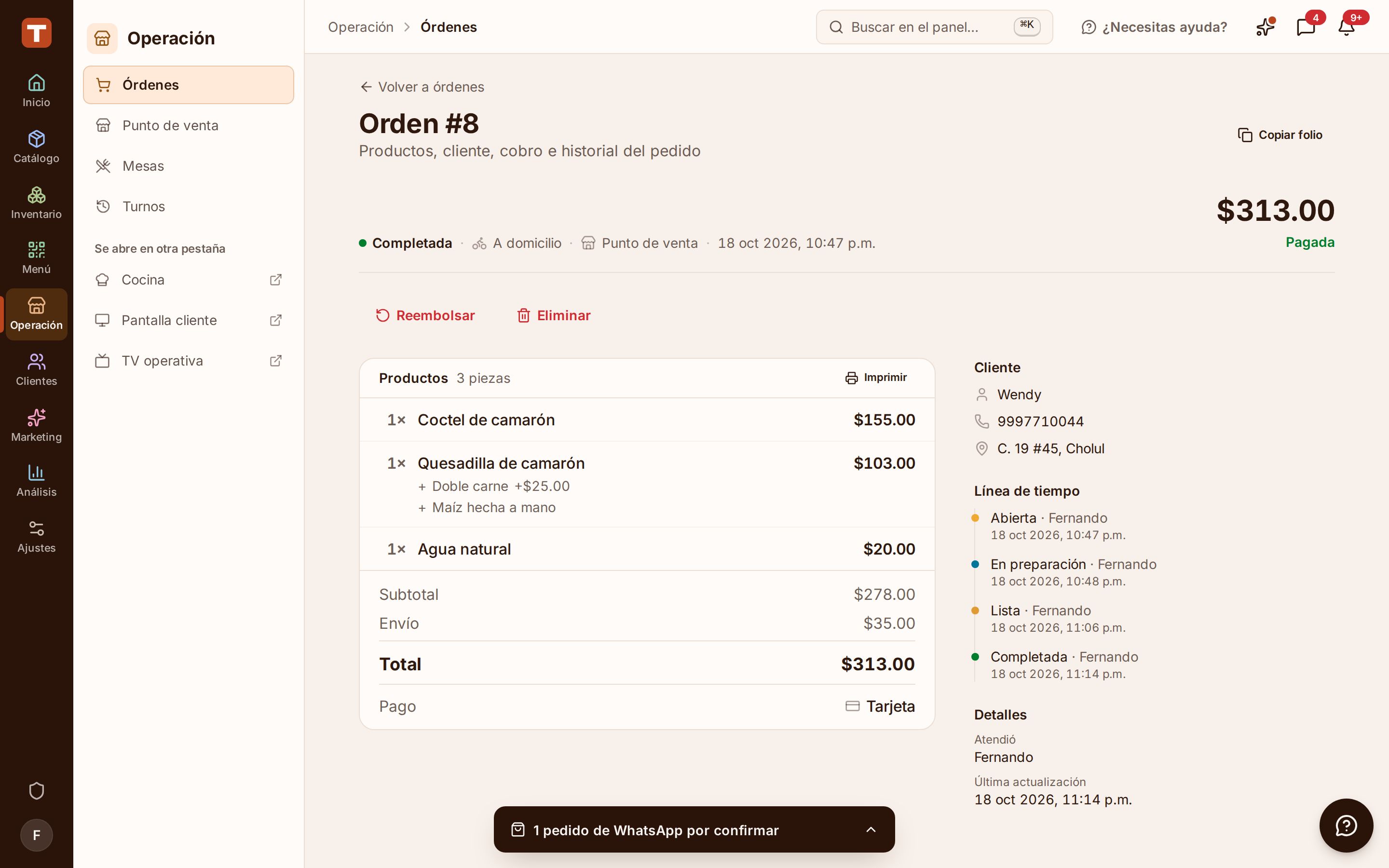The height and width of the screenshot is (868, 1389).
Task: Open notifications bell with 9+ badge
Action: click(1346, 27)
